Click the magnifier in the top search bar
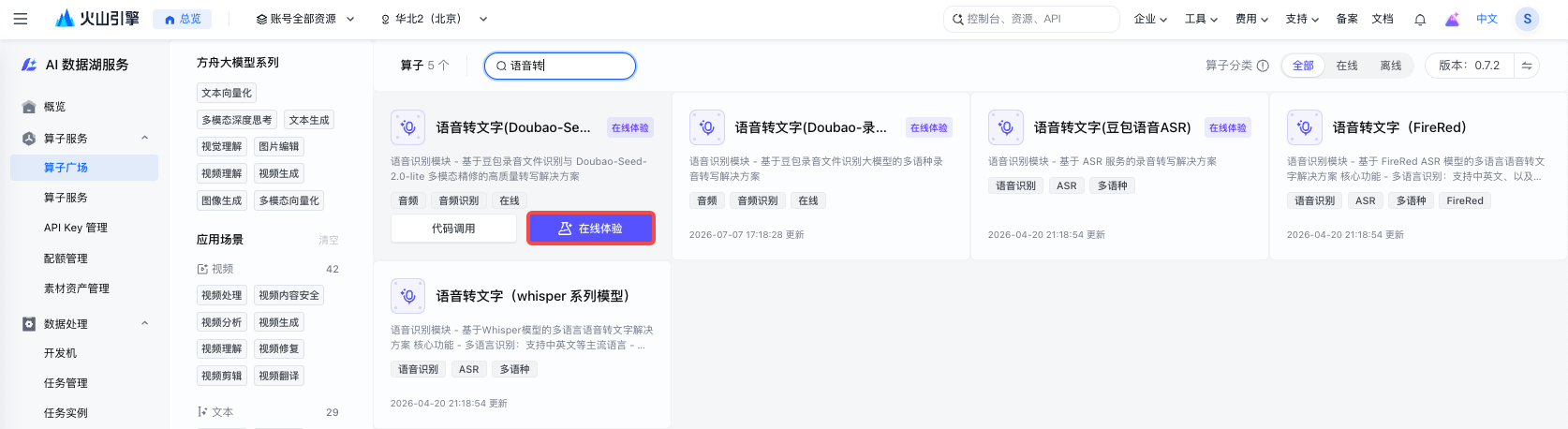 pyautogui.click(x=958, y=19)
